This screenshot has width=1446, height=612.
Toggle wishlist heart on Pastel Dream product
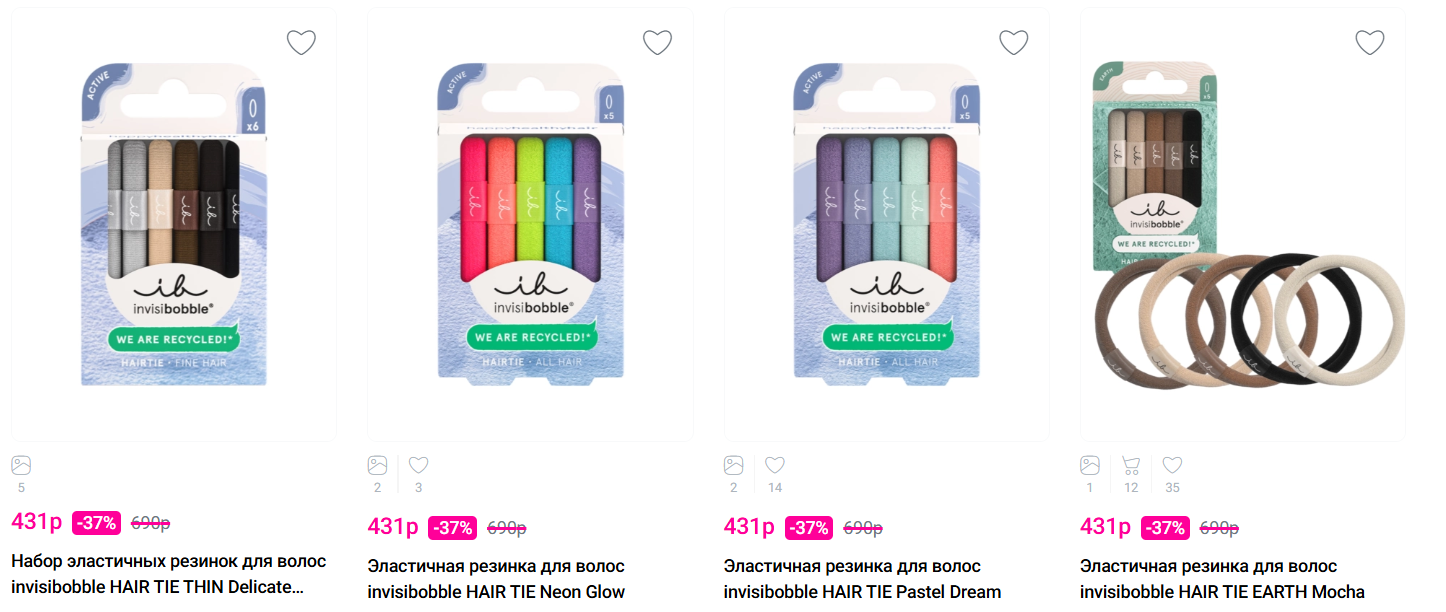[1014, 42]
